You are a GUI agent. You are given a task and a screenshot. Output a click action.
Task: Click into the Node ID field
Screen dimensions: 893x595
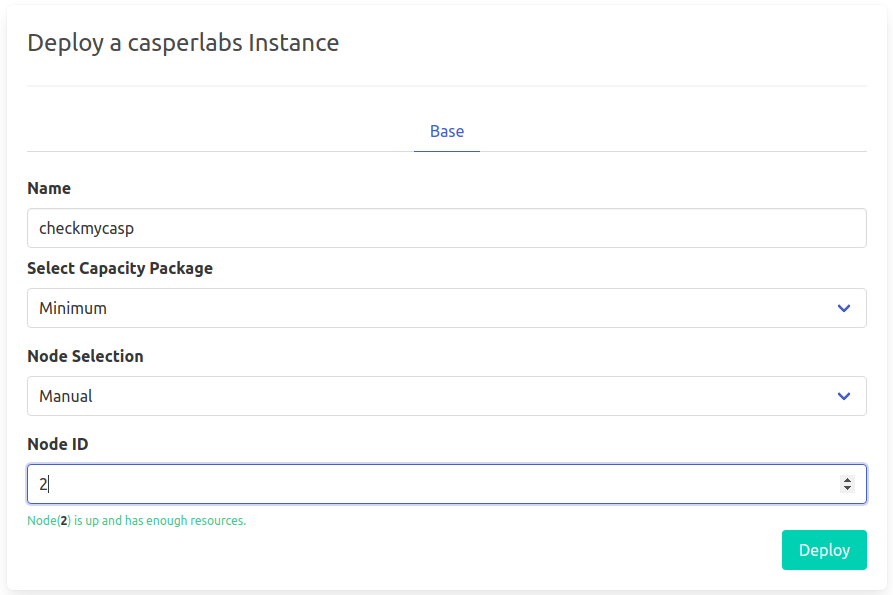(430, 484)
